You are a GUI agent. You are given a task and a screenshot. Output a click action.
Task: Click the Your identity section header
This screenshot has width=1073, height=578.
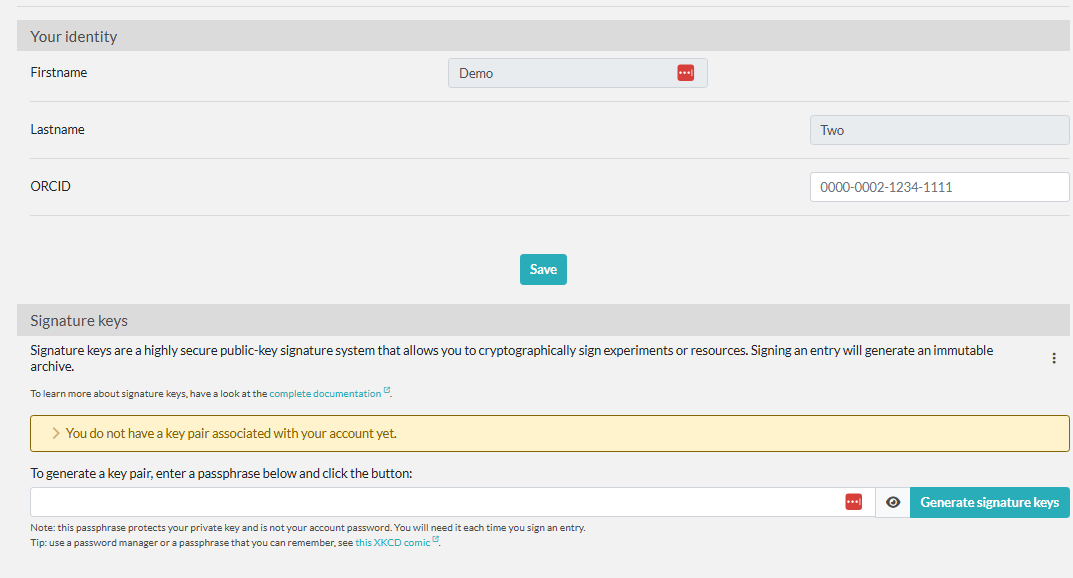point(74,36)
